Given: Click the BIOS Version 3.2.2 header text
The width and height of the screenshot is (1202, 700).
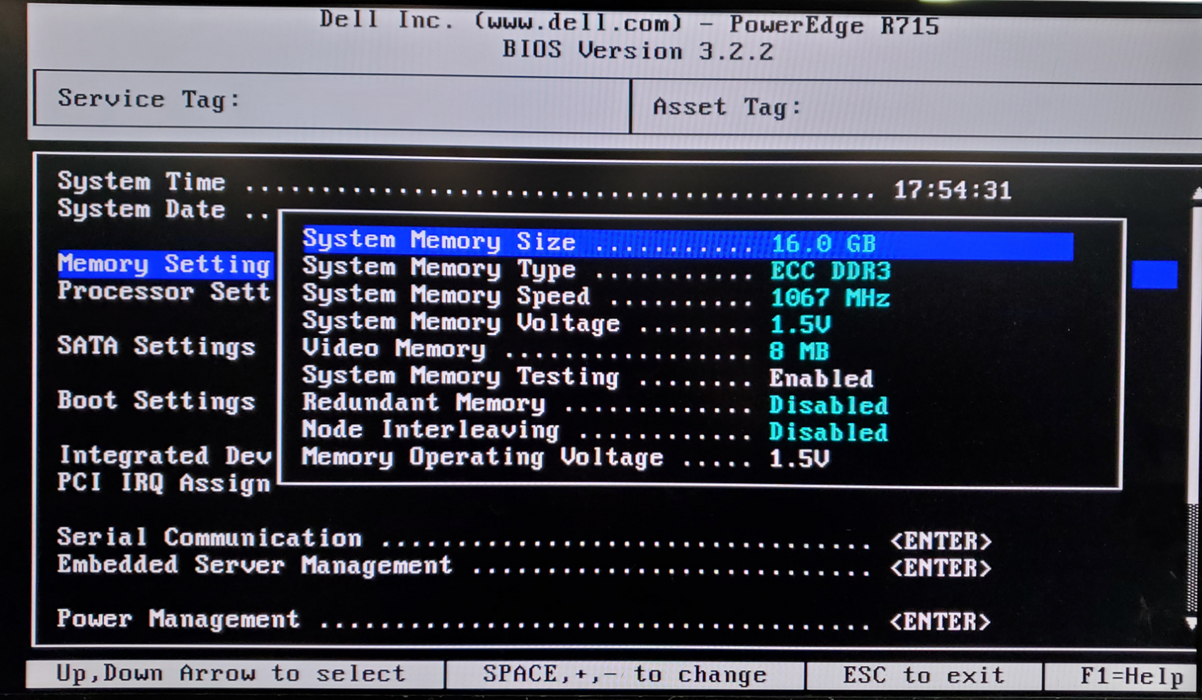Looking at the screenshot, I should [638, 51].
